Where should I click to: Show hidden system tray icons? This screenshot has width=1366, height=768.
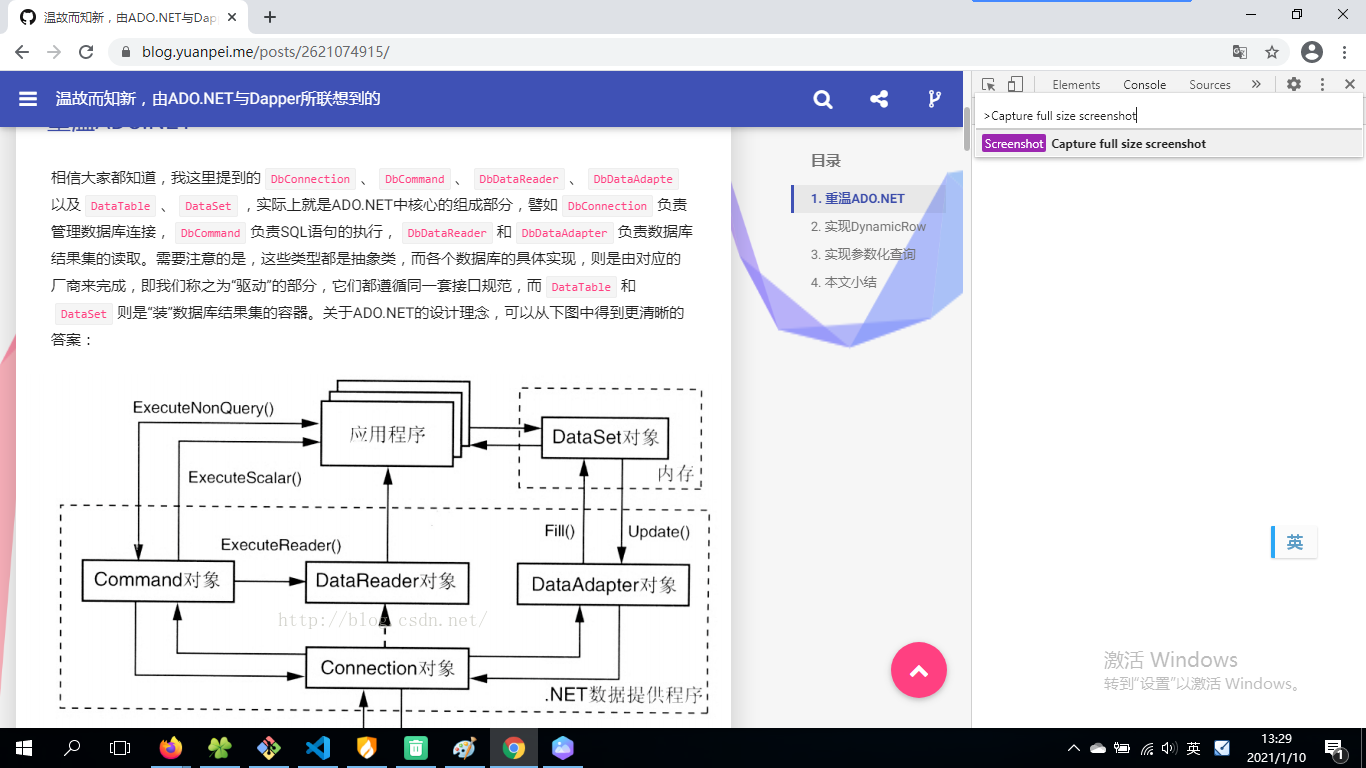[x=1074, y=748]
